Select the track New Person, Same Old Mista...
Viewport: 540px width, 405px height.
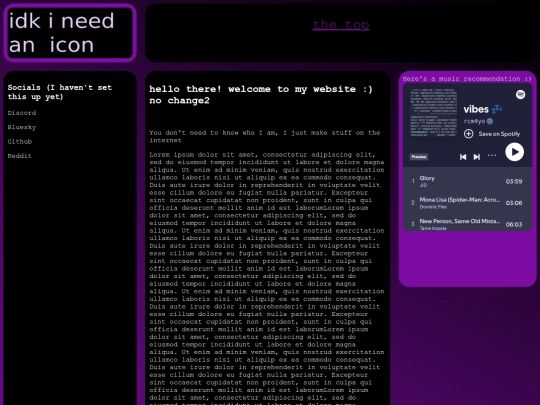click(468, 223)
